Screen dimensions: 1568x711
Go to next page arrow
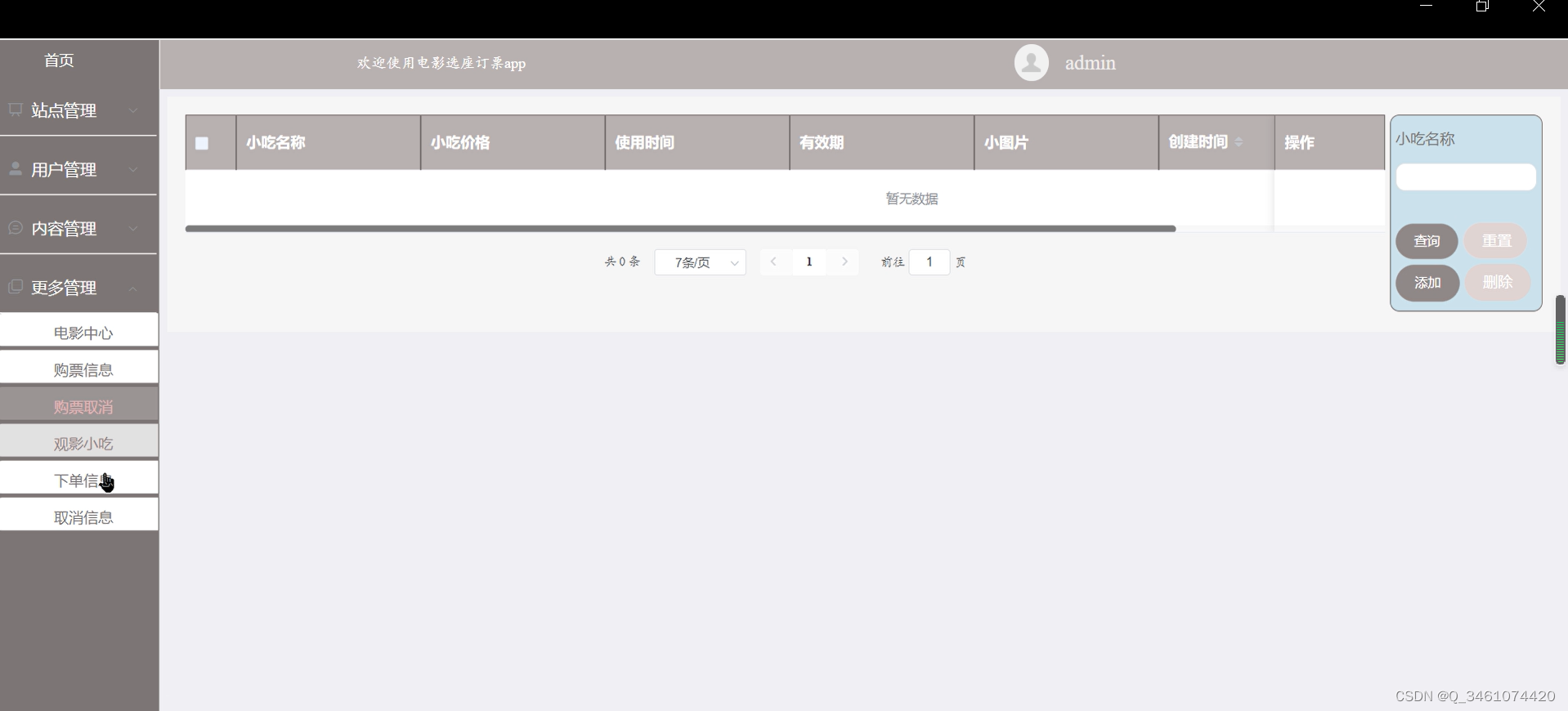pos(844,262)
